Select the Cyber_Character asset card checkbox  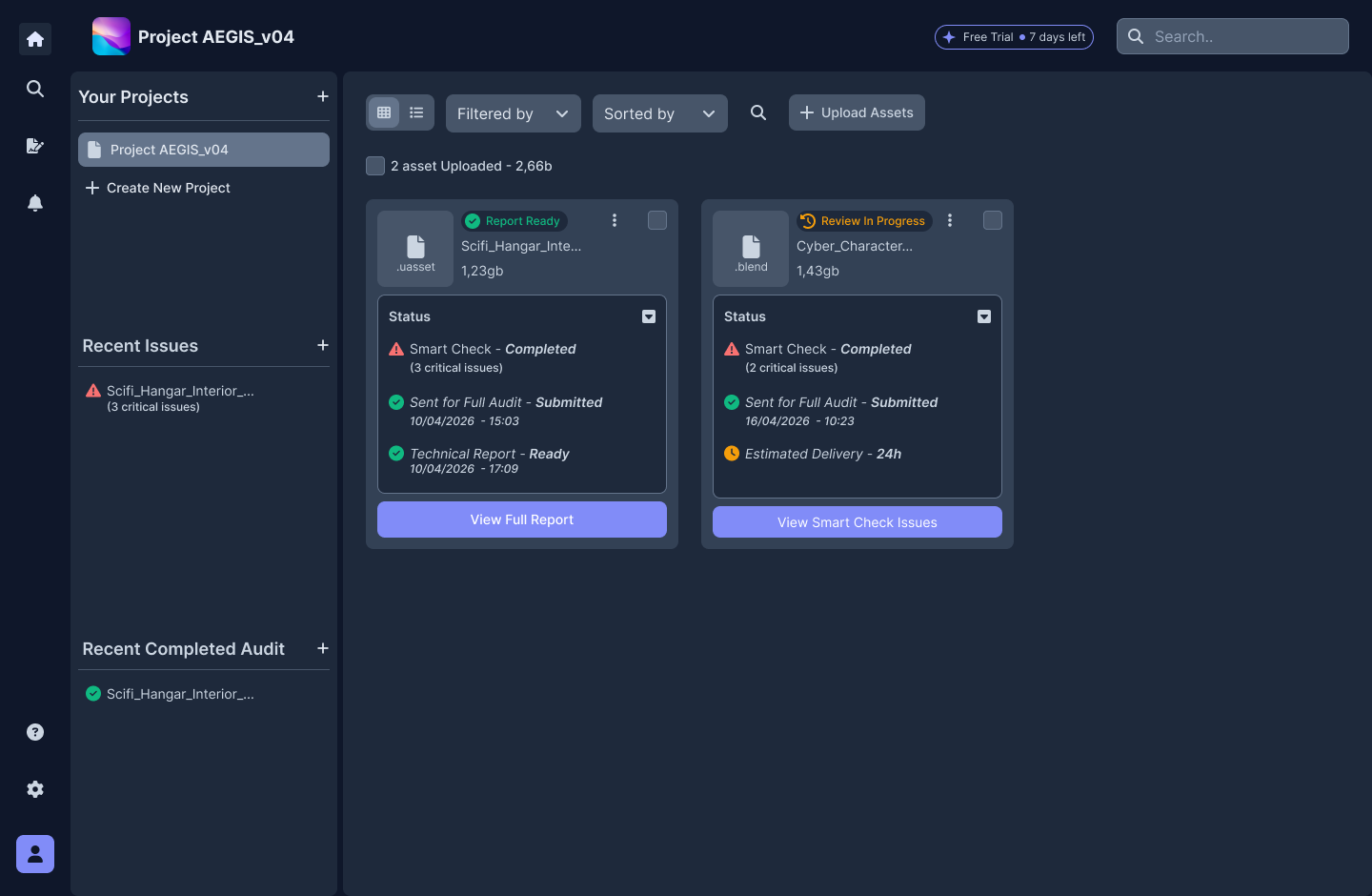tap(993, 220)
